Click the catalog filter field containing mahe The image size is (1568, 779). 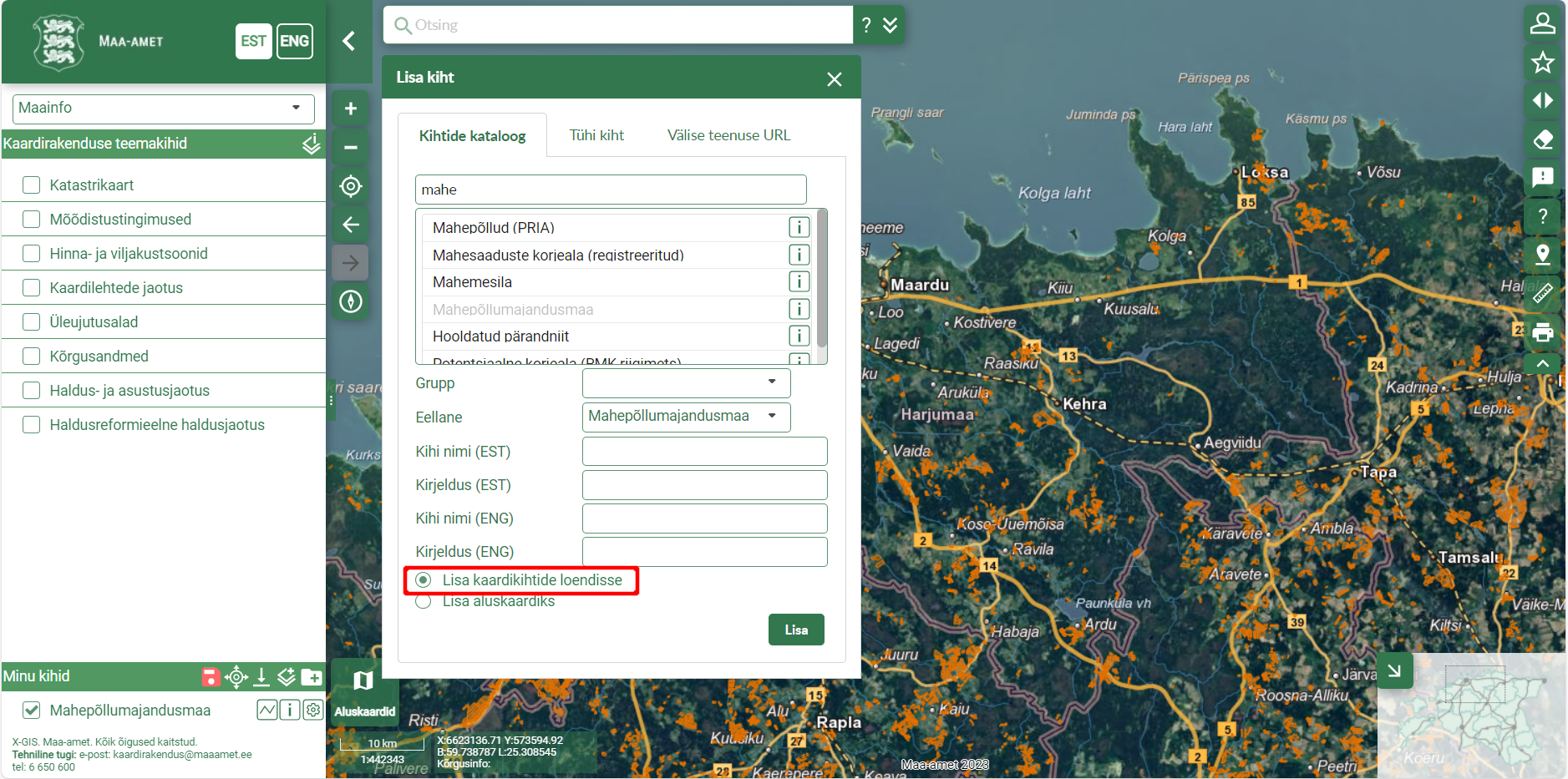tap(611, 190)
